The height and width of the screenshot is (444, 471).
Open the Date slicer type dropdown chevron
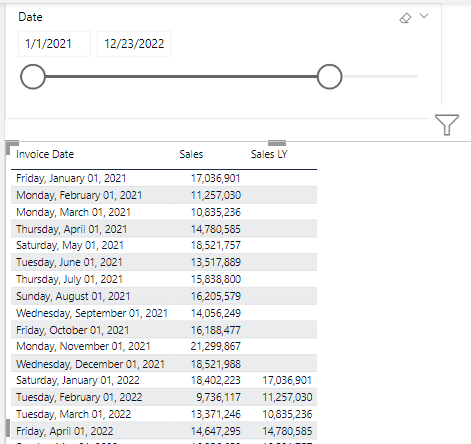coord(424,16)
